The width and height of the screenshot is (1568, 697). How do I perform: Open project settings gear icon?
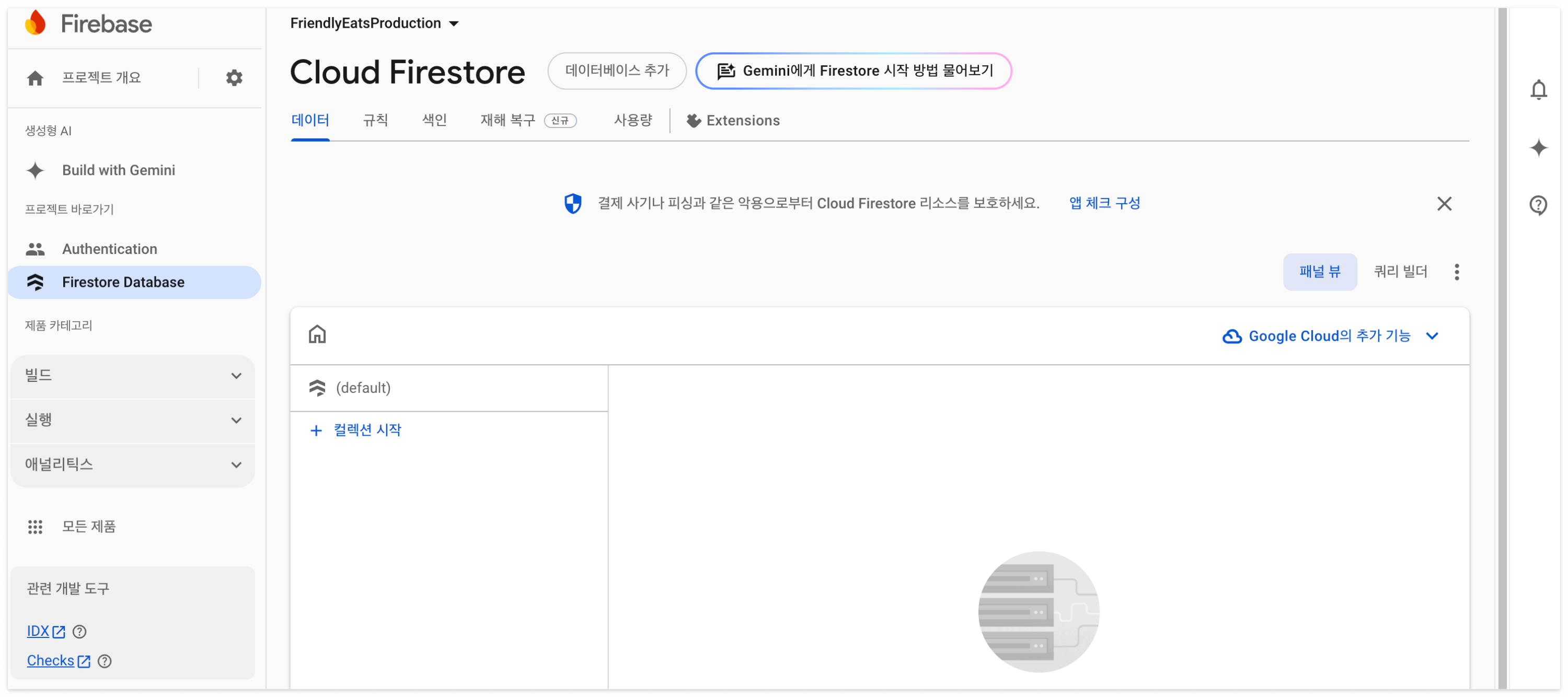(234, 78)
